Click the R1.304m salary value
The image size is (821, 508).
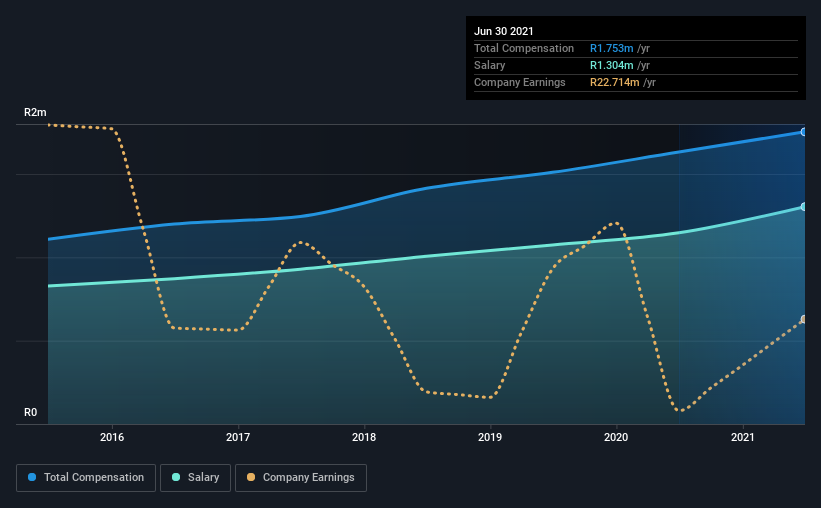point(612,65)
